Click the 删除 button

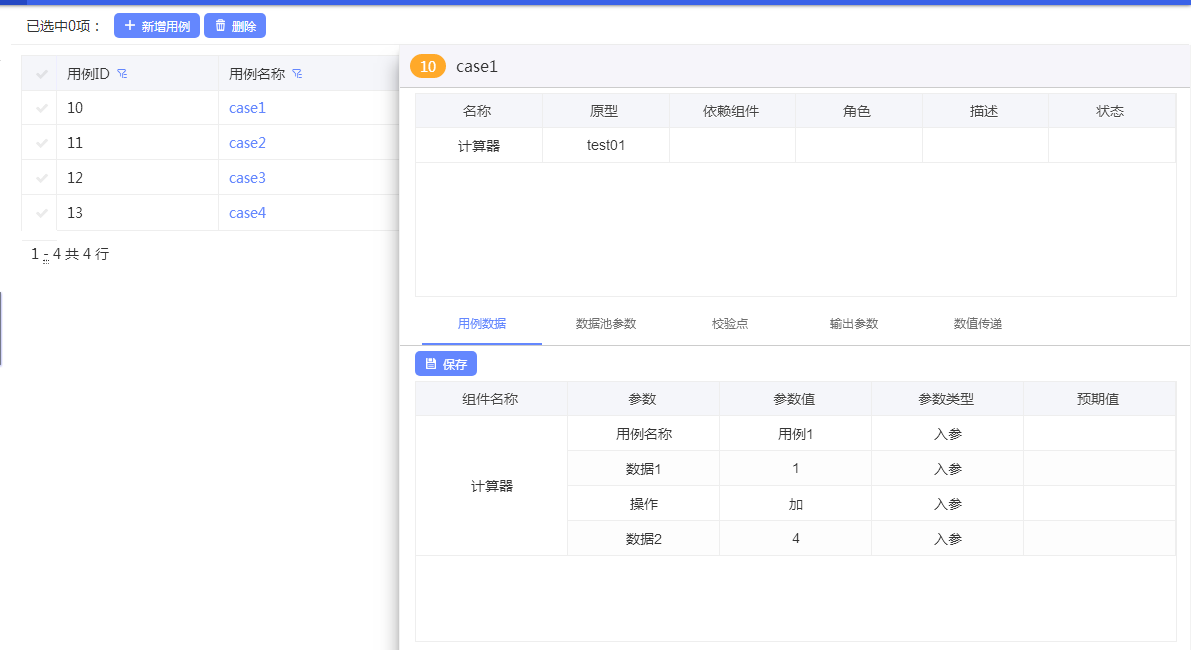point(235,26)
